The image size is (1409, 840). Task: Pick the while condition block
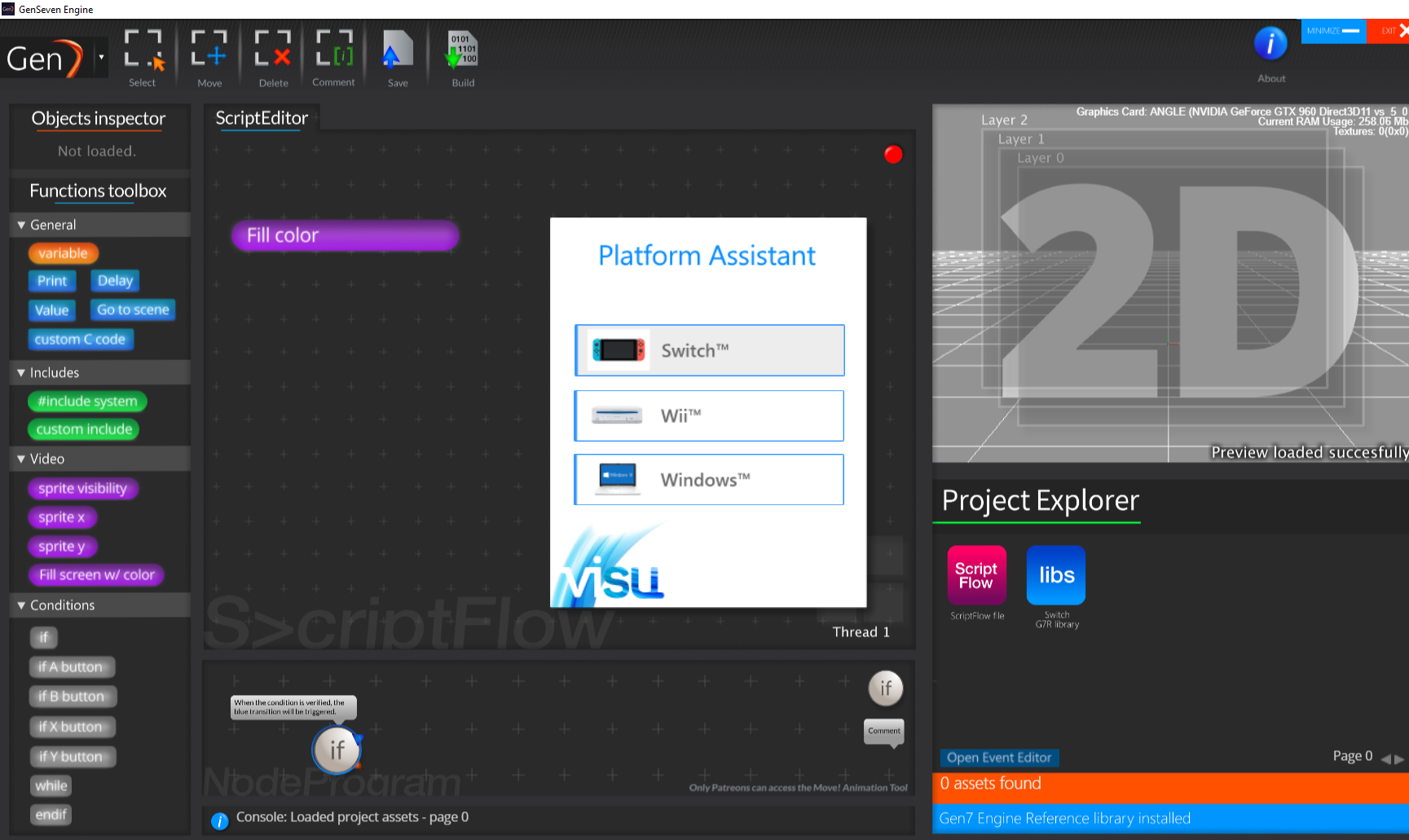pos(51,786)
